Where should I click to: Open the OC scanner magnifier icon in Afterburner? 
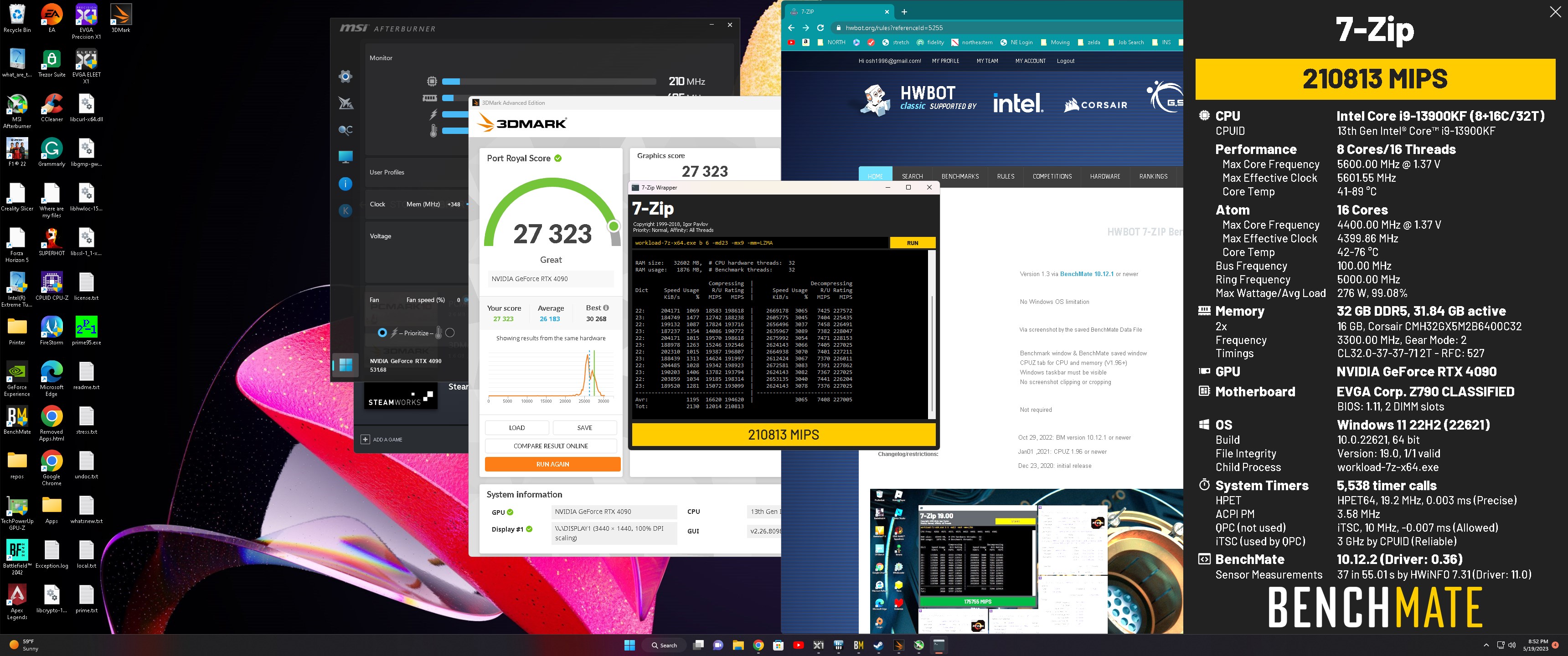[x=345, y=130]
